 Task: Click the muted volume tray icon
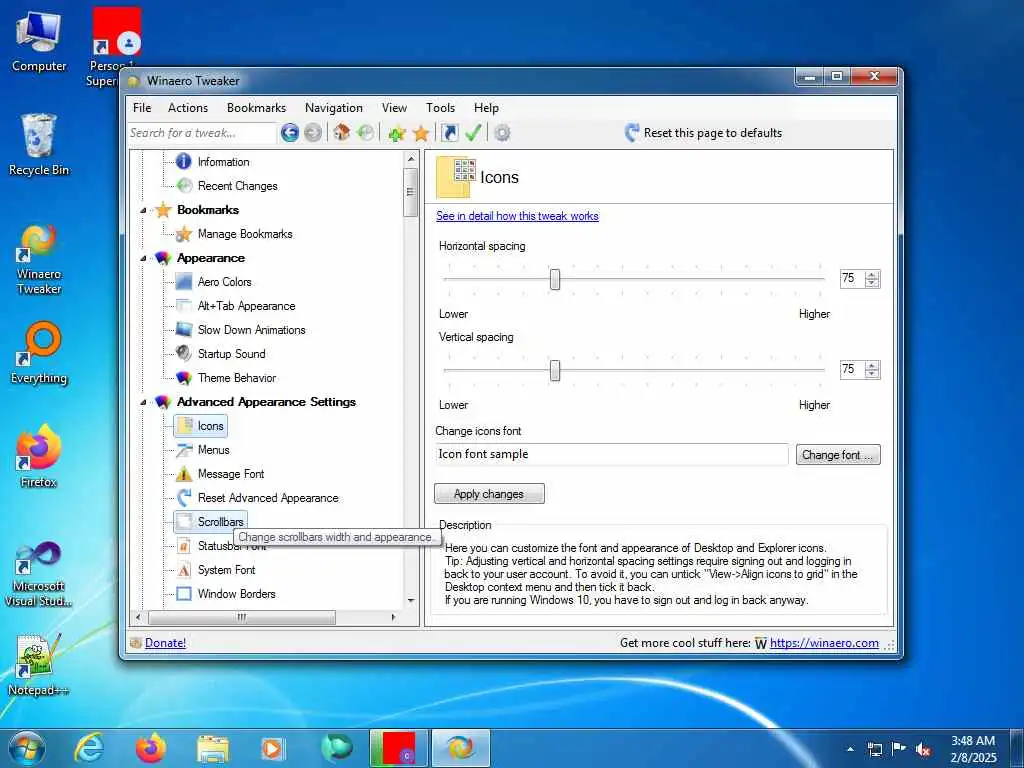coord(923,749)
